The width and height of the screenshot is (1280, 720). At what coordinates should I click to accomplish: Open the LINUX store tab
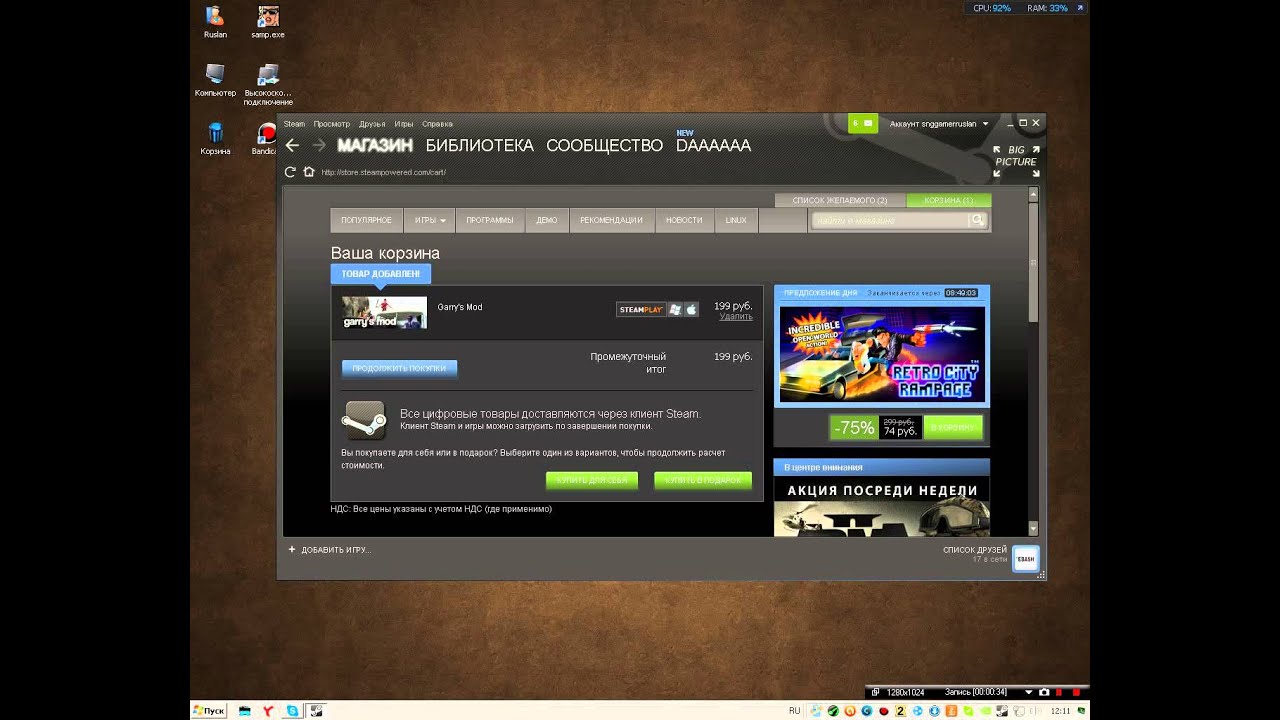(736, 220)
